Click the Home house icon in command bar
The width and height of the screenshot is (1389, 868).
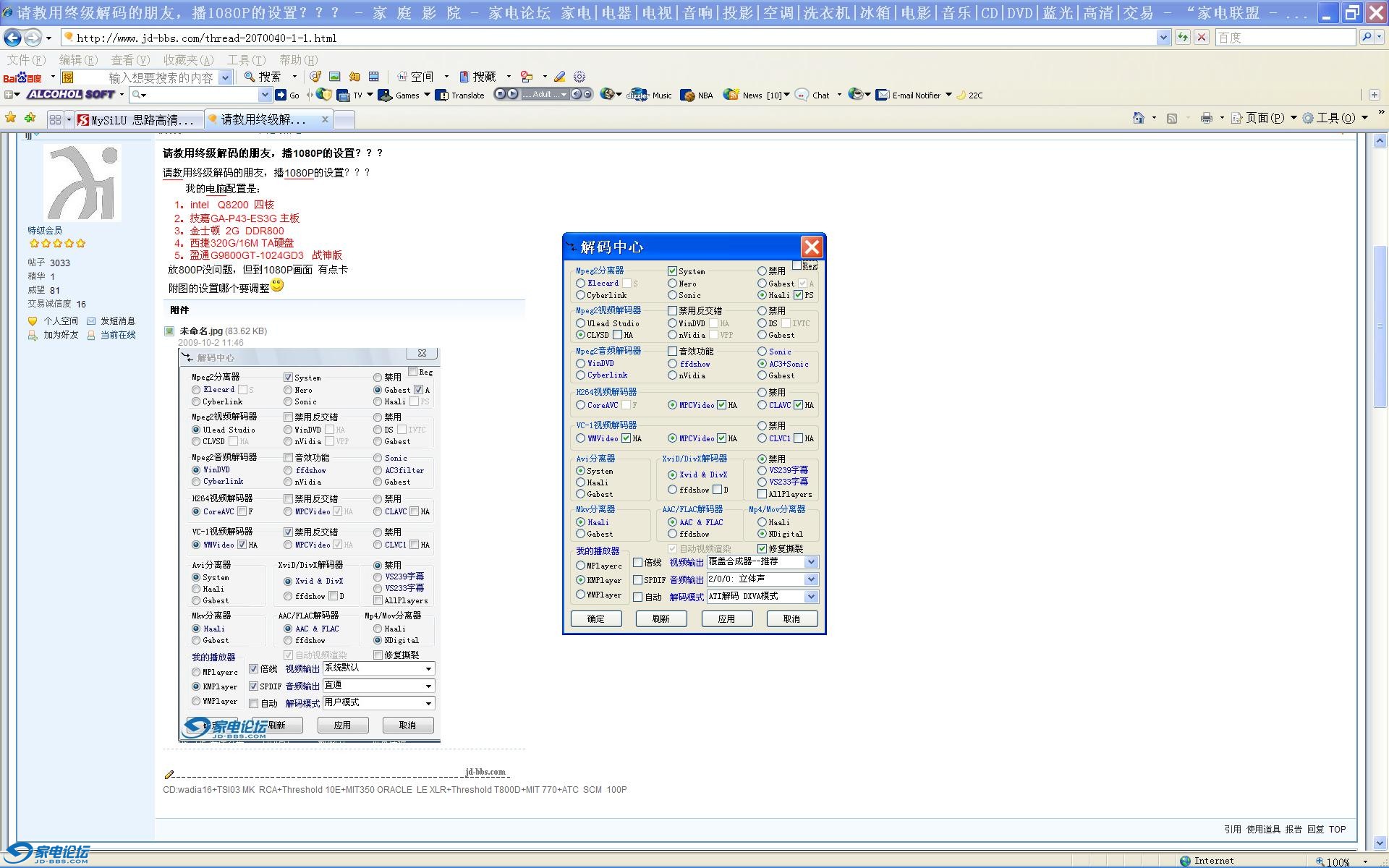click(x=1139, y=118)
